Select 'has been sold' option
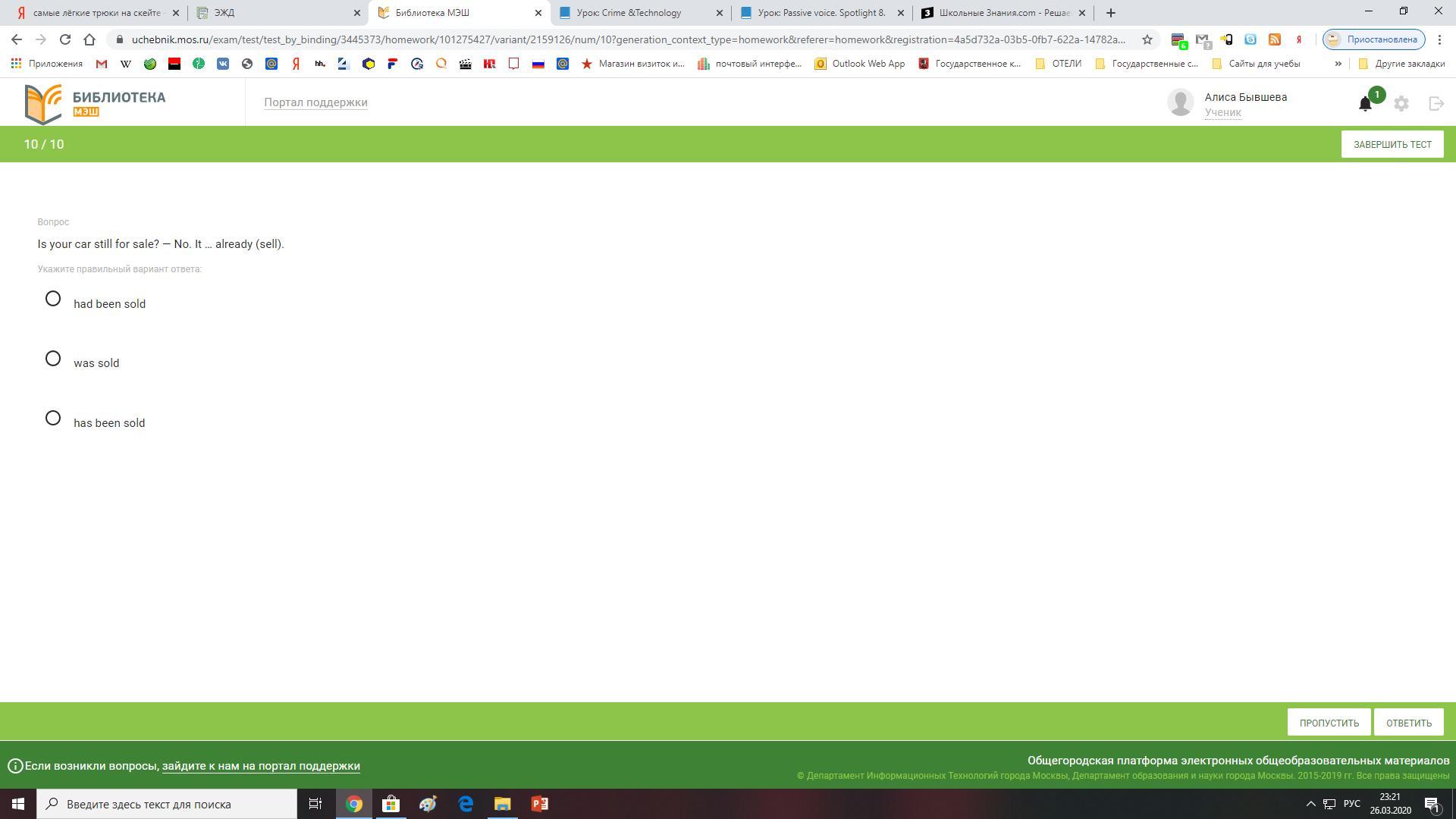Viewport: 1456px width, 819px height. 53,418
